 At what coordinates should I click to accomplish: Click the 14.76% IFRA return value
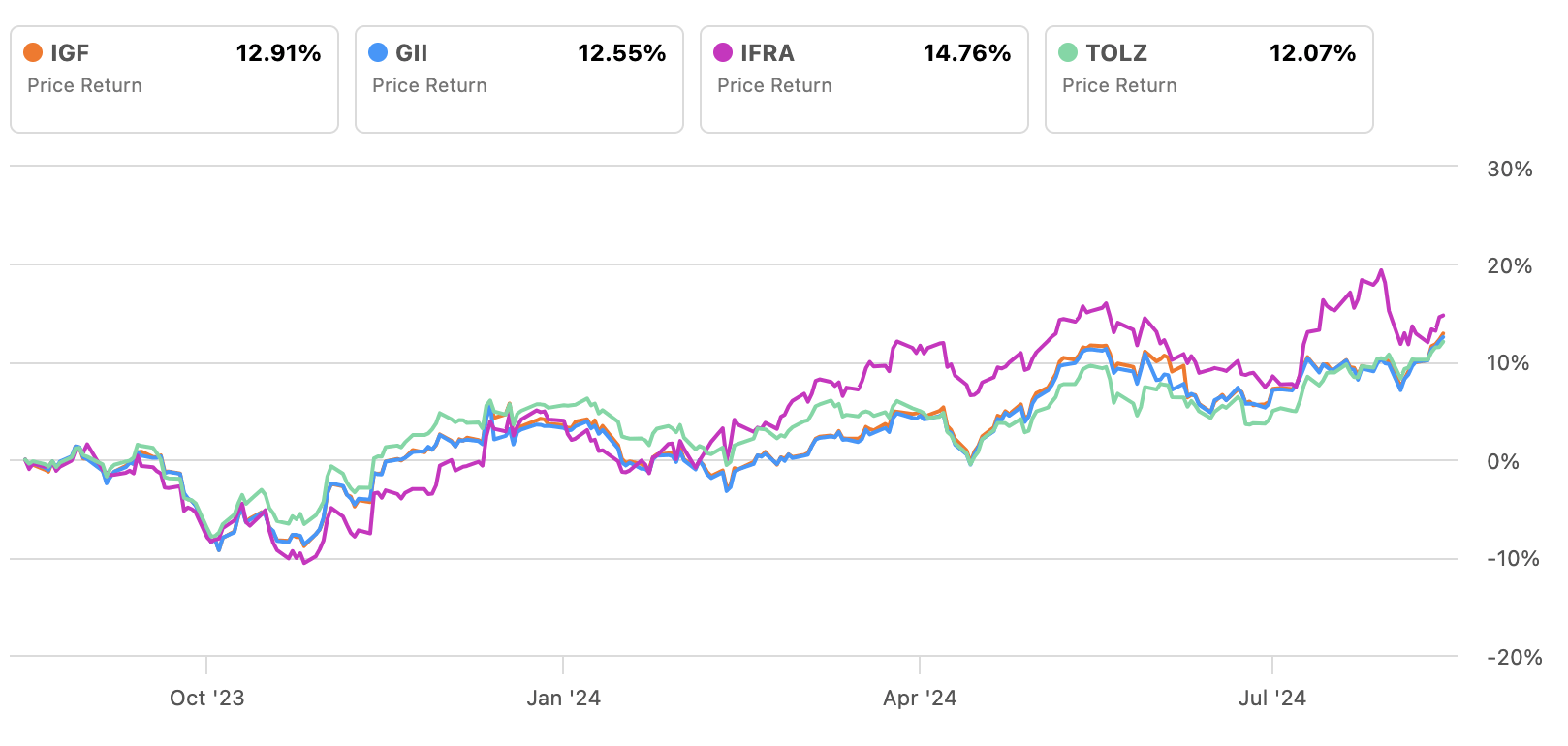(966, 53)
